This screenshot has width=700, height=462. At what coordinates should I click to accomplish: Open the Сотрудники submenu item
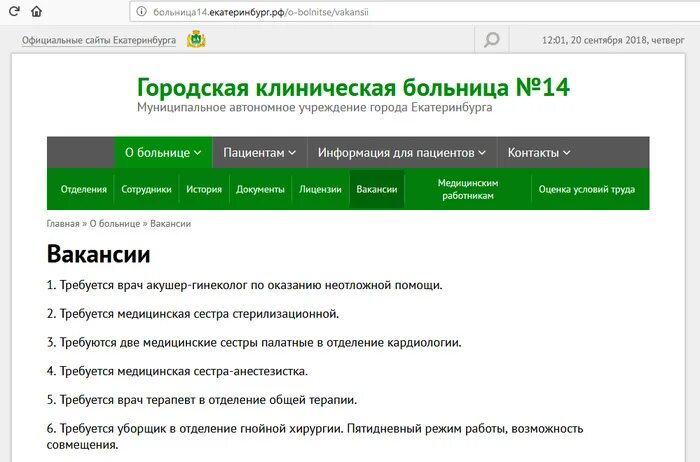146,189
